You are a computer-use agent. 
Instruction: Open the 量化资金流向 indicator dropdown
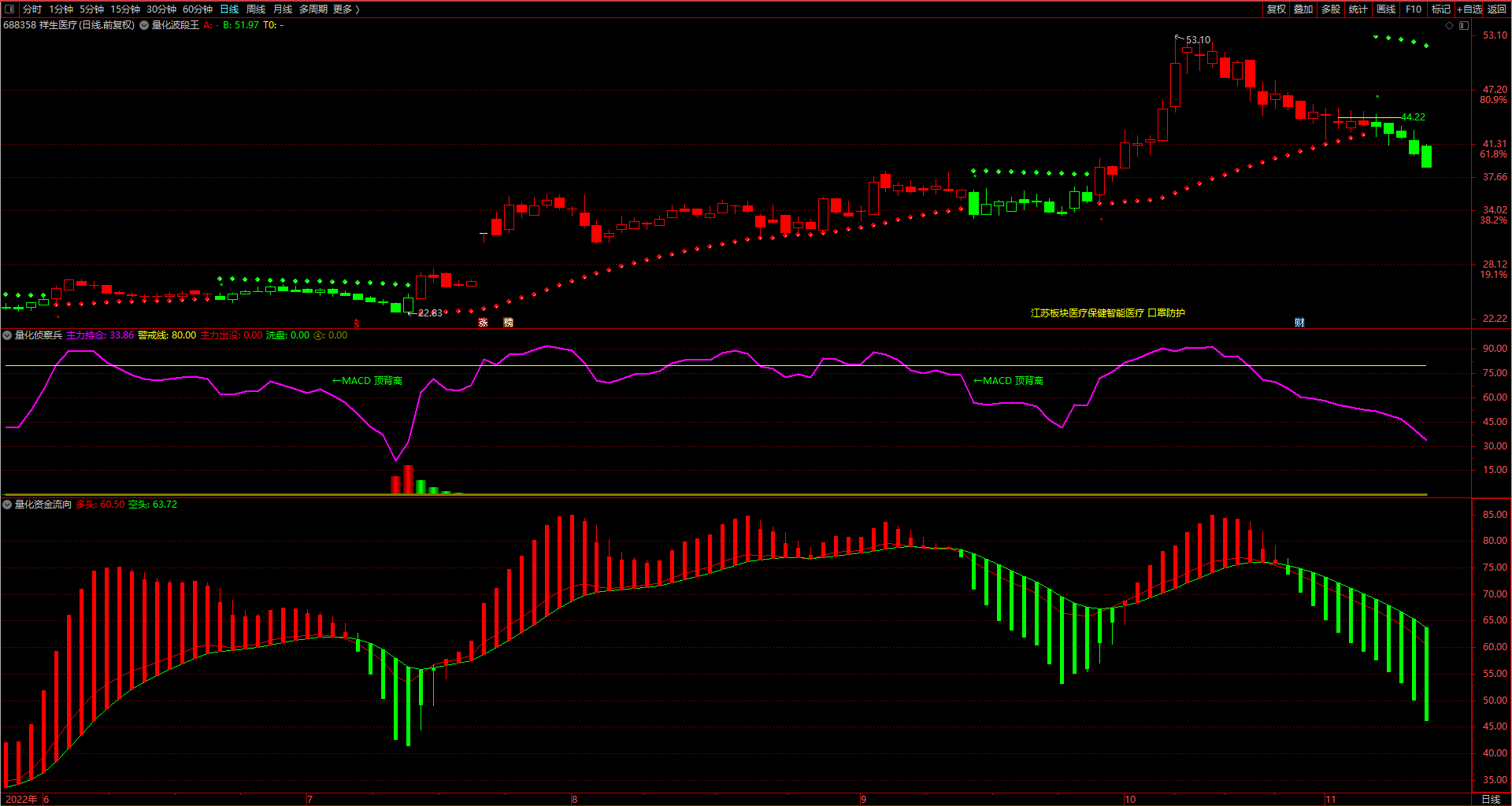(7, 505)
